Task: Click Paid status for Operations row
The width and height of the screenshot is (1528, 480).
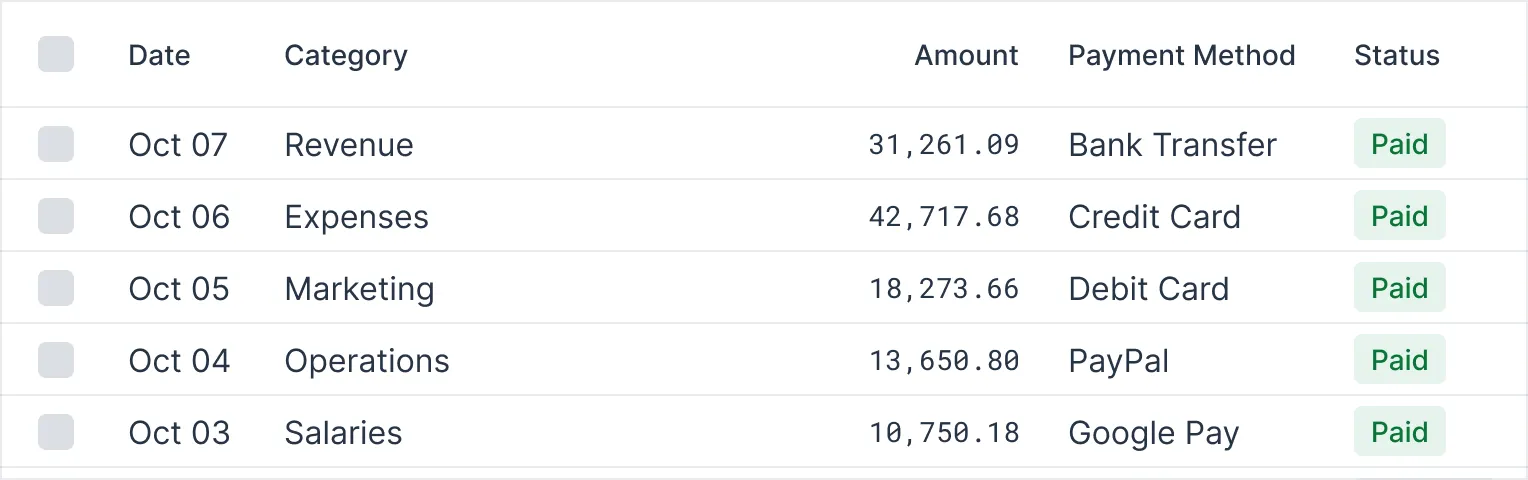Action: tap(1399, 360)
